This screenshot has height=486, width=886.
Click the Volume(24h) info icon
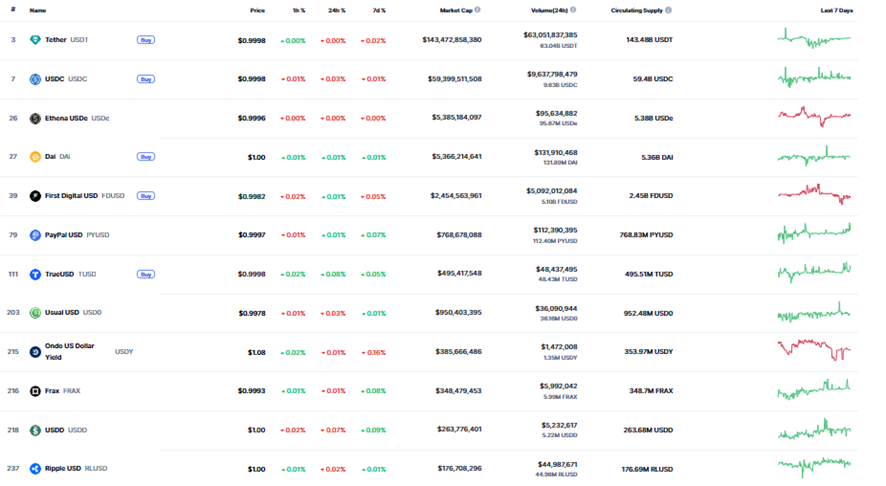tap(573, 10)
